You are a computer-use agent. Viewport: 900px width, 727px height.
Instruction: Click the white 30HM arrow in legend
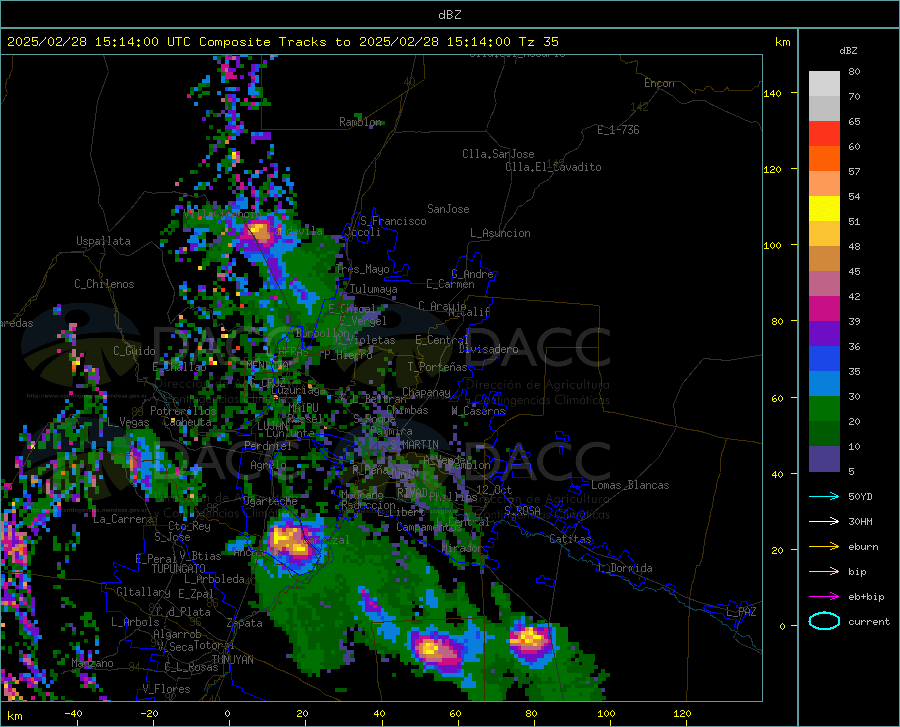tap(824, 521)
